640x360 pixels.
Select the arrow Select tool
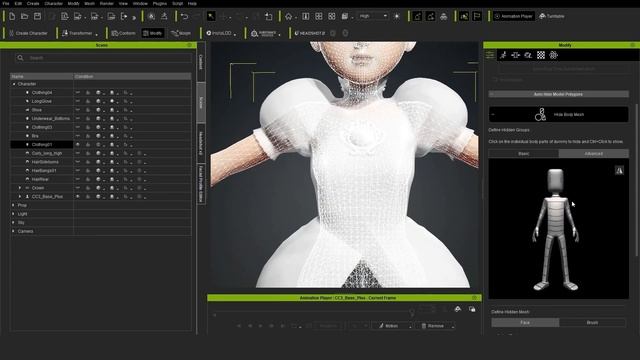211,16
